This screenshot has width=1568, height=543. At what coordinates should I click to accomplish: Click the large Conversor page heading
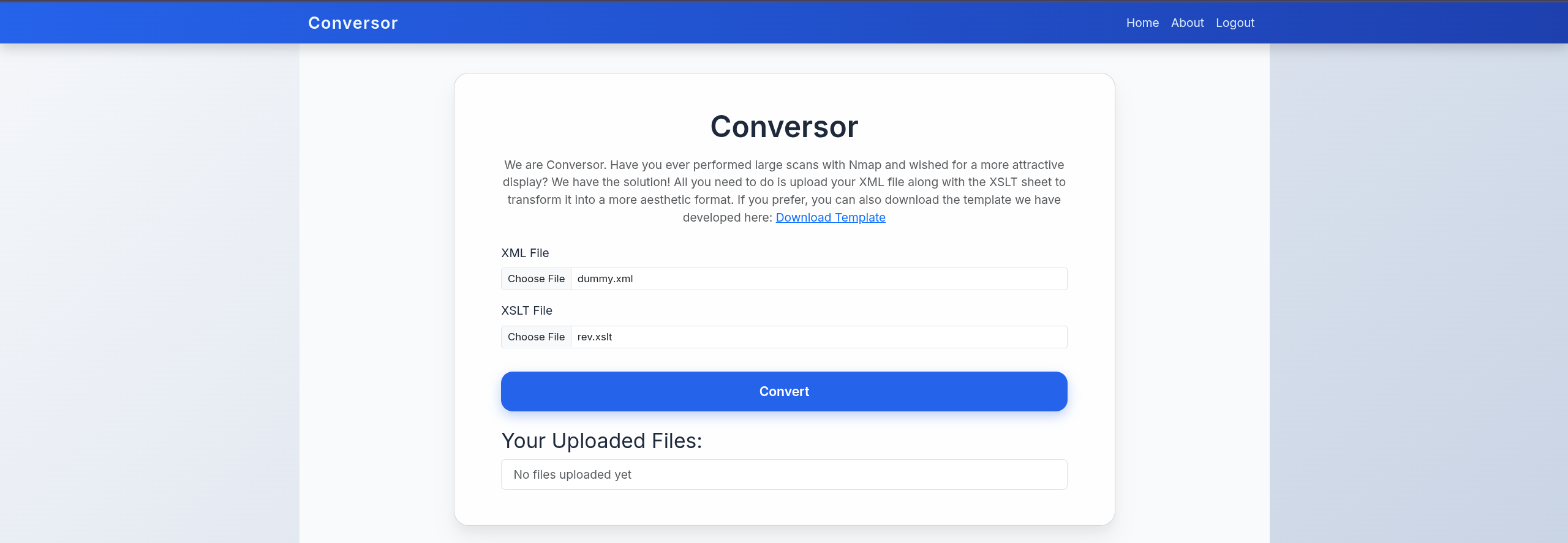(784, 127)
